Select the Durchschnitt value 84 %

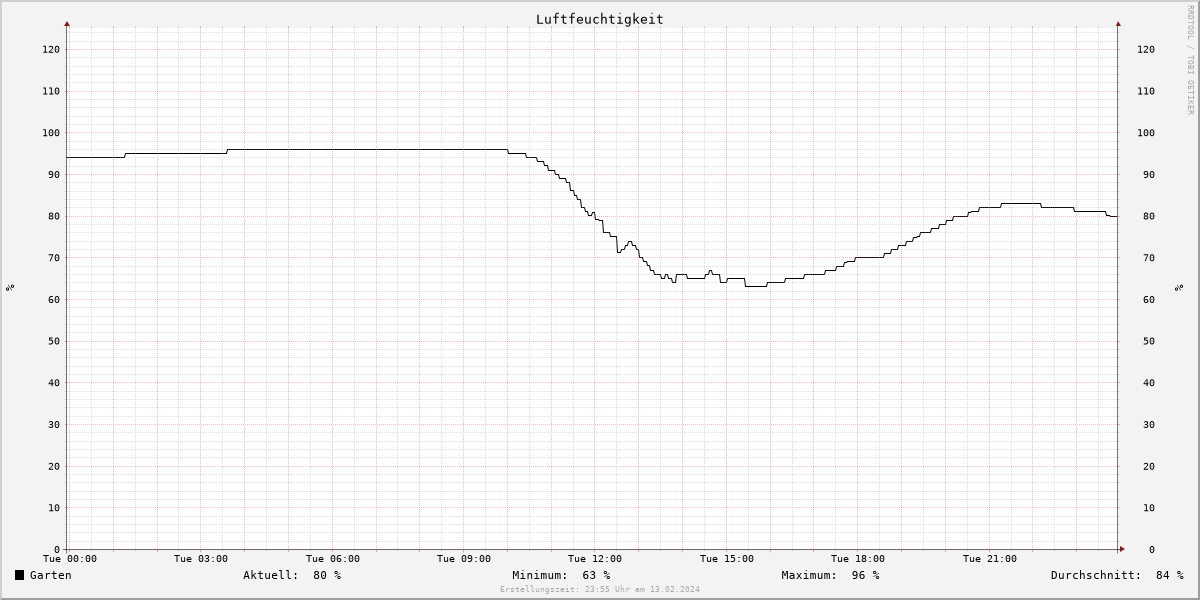coord(1169,575)
